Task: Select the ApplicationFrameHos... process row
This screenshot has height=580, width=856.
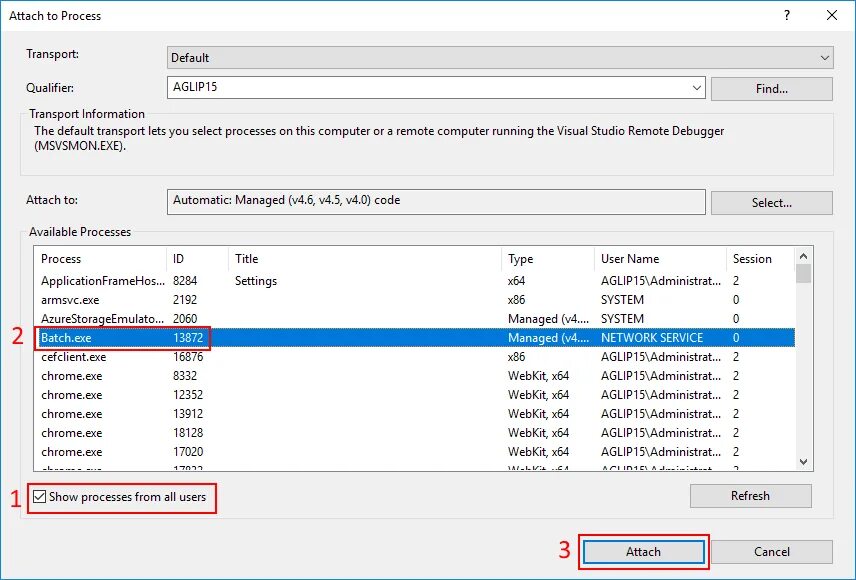Action: click(414, 281)
